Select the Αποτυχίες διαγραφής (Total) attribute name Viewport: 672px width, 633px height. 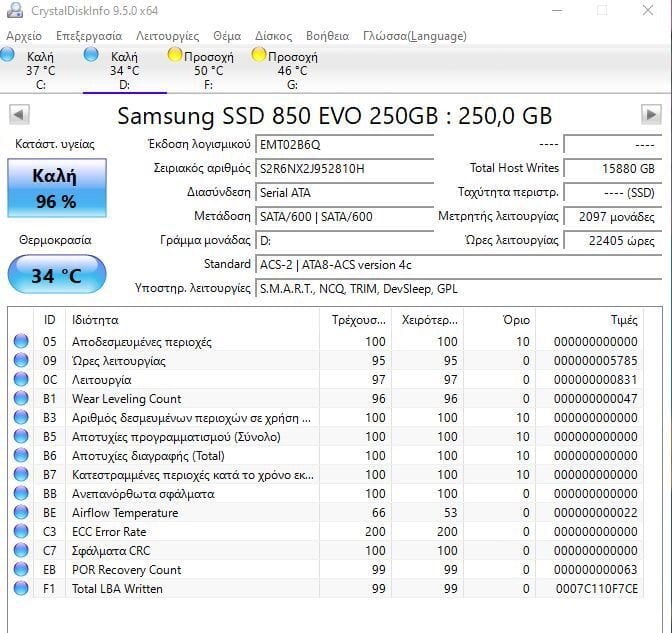point(148,456)
